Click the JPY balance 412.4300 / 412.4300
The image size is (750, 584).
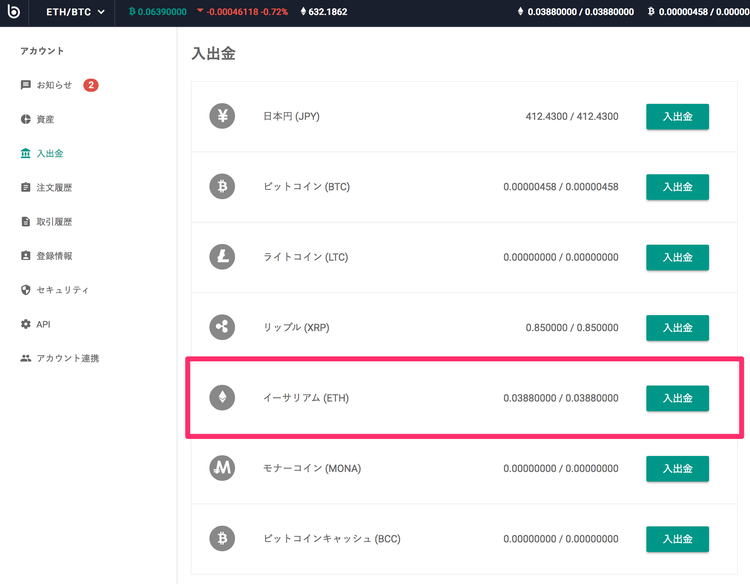[x=572, y=116]
